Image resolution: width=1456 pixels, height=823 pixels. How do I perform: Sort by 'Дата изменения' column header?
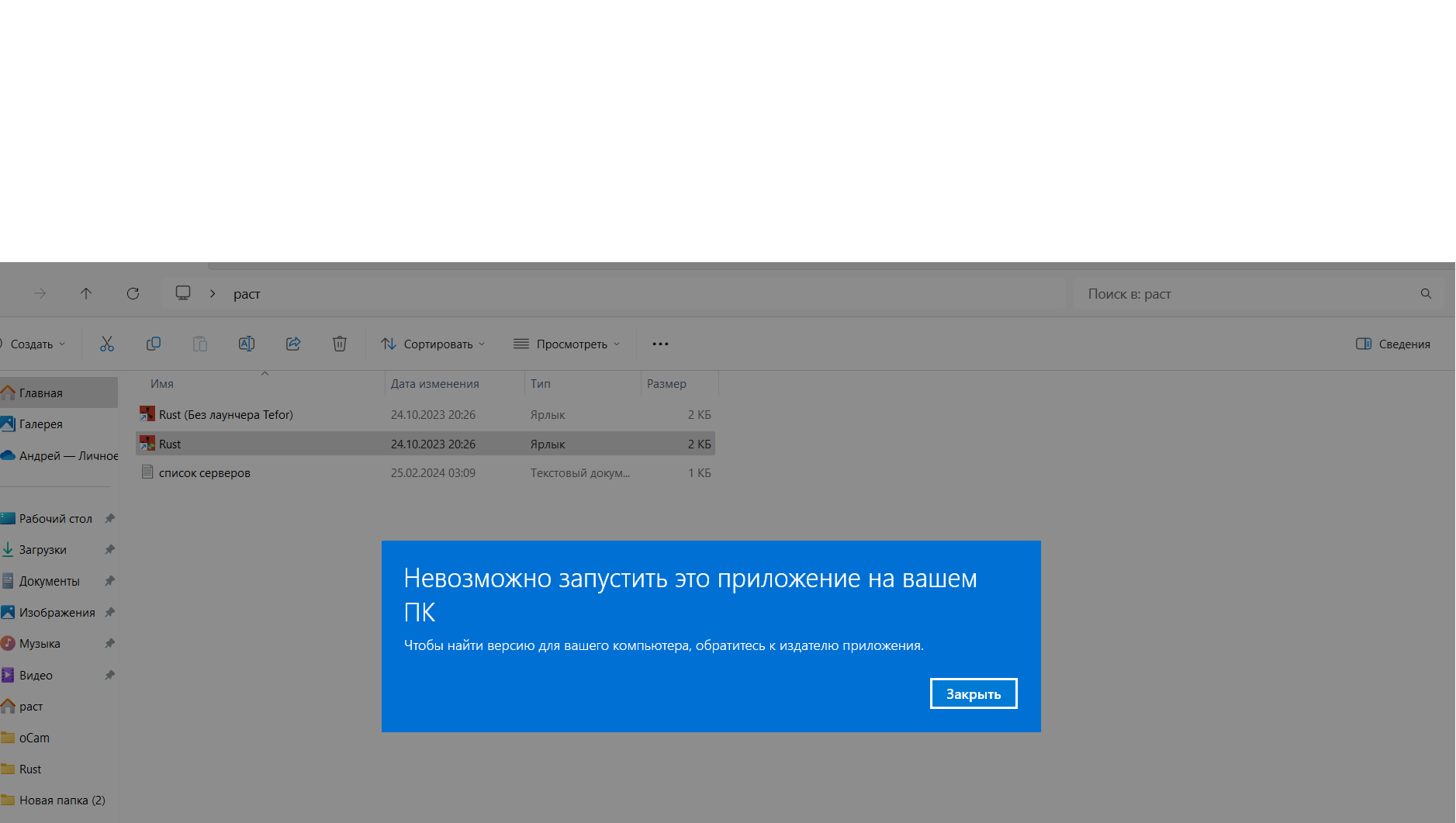point(435,383)
